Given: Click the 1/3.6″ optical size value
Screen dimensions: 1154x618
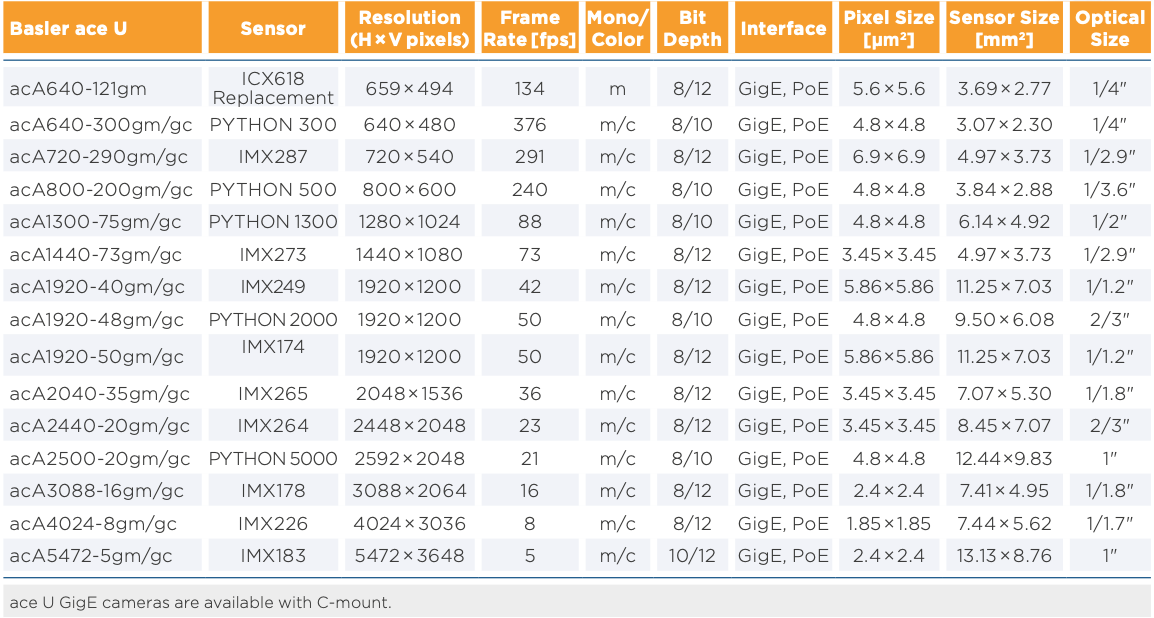Looking at the screenshot, I should tap(1110, 190).
